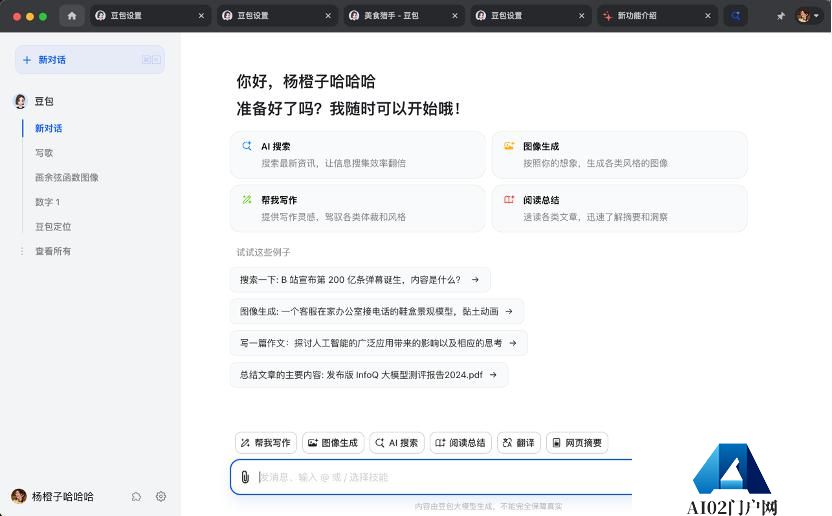
Task: Open the 画余弦函数图像 conversation
Action: (67, 177)
